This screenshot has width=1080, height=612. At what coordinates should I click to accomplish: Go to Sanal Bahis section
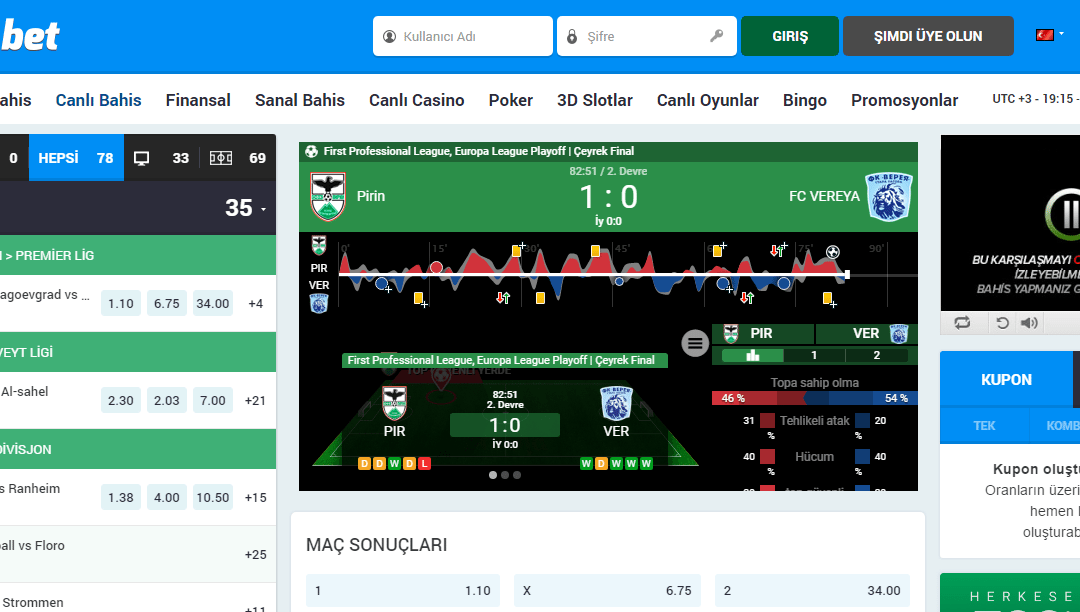pyautogui.click(x=300, y=101)
